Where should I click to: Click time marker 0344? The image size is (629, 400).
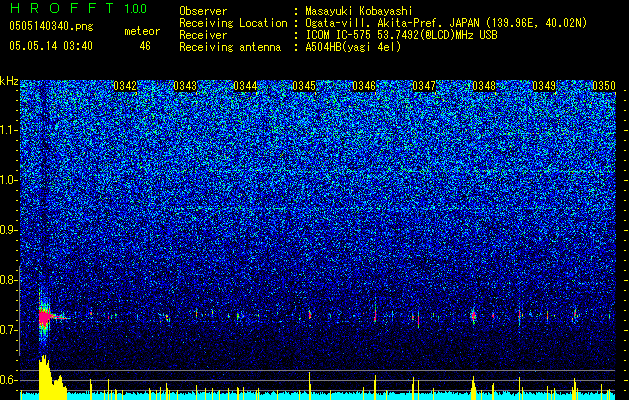tap(245, 86)
